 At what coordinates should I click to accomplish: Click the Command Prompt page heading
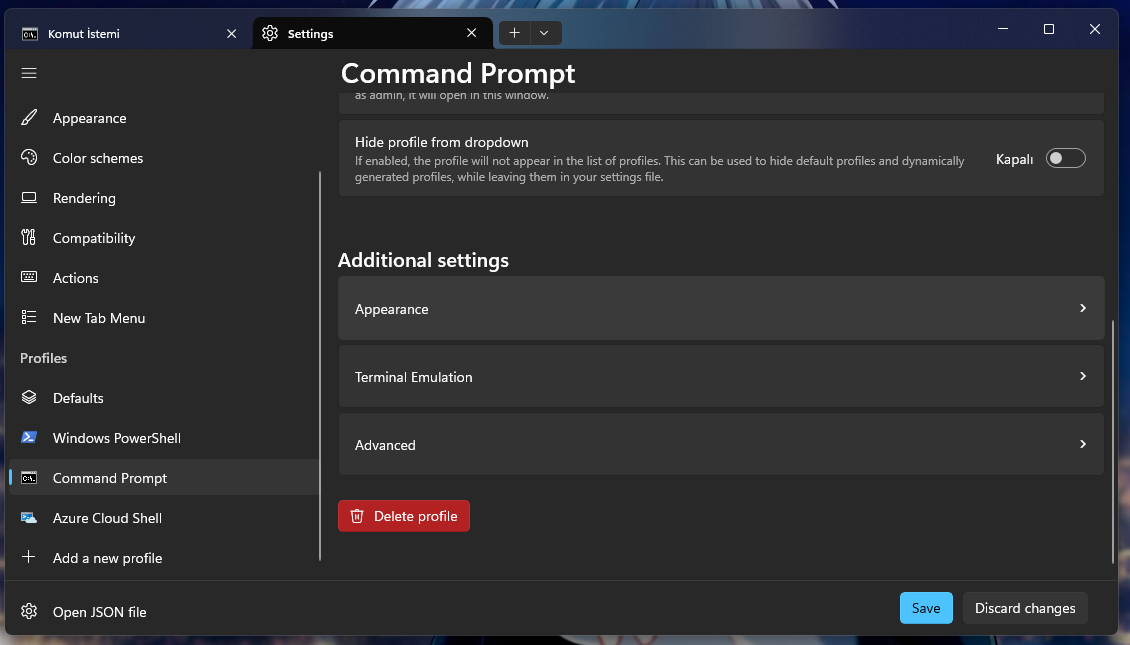[458, 74]
